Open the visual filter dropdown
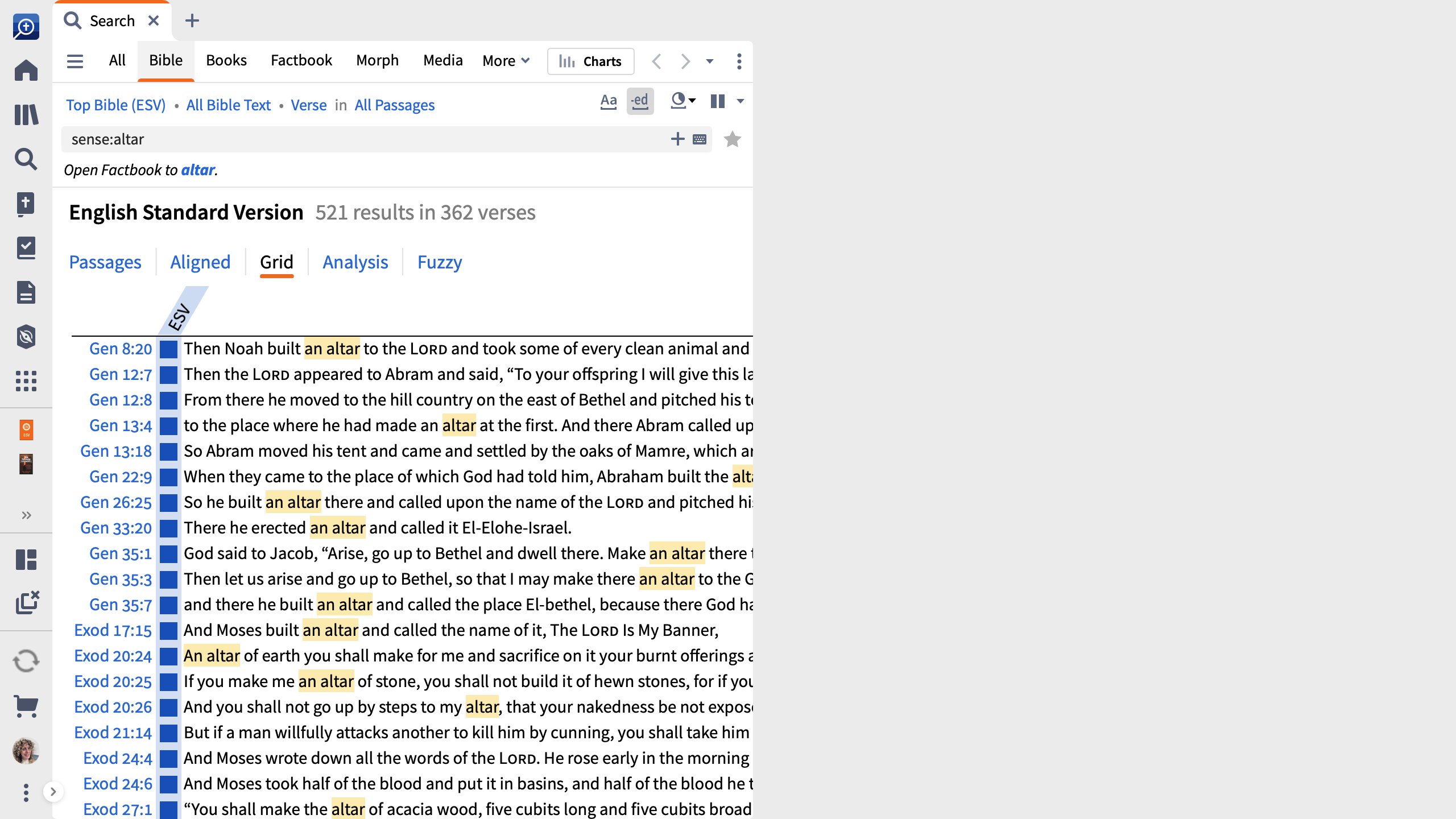1456x819 pixels. tap(682, 101)
